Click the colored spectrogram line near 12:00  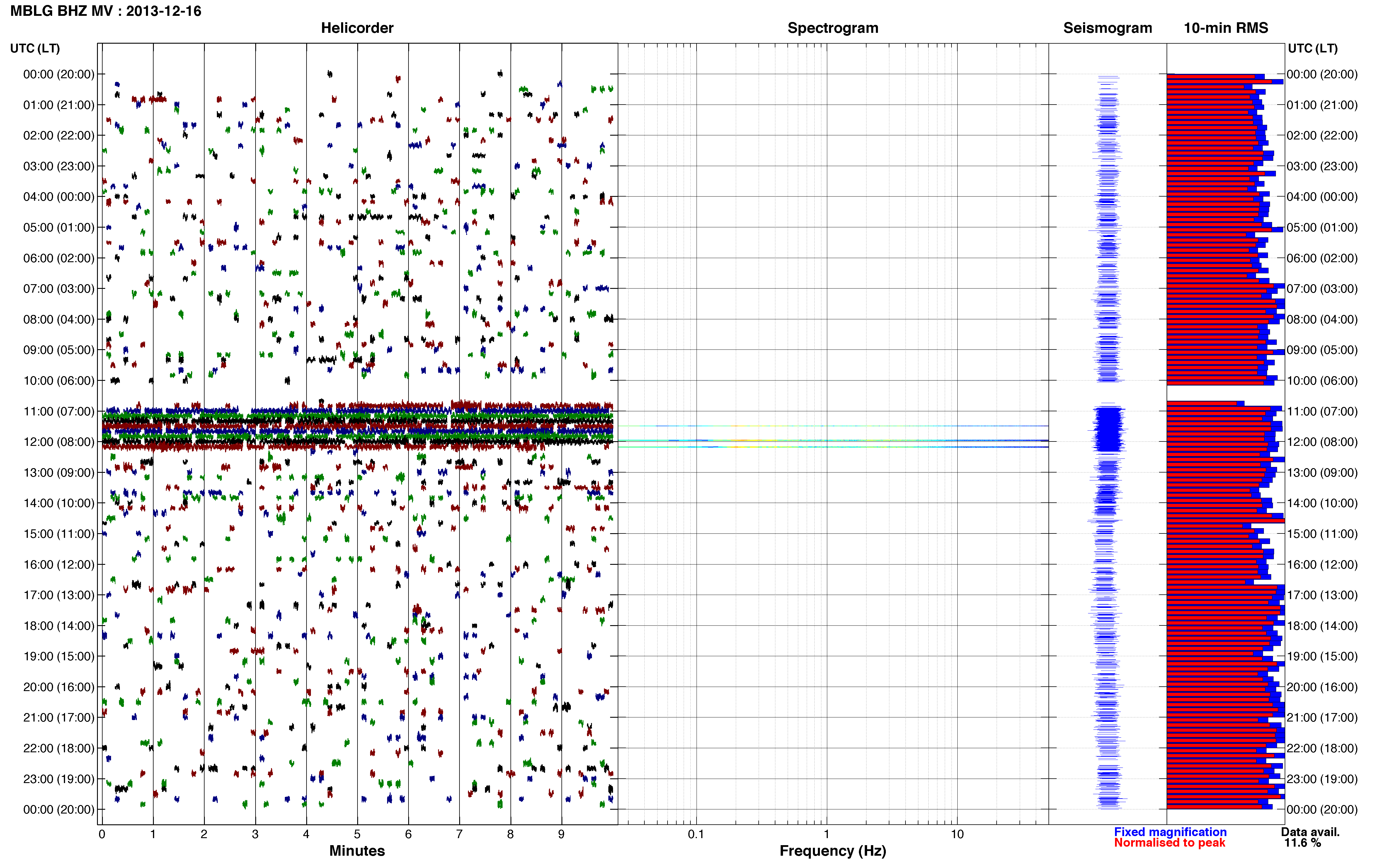(833, 441)
